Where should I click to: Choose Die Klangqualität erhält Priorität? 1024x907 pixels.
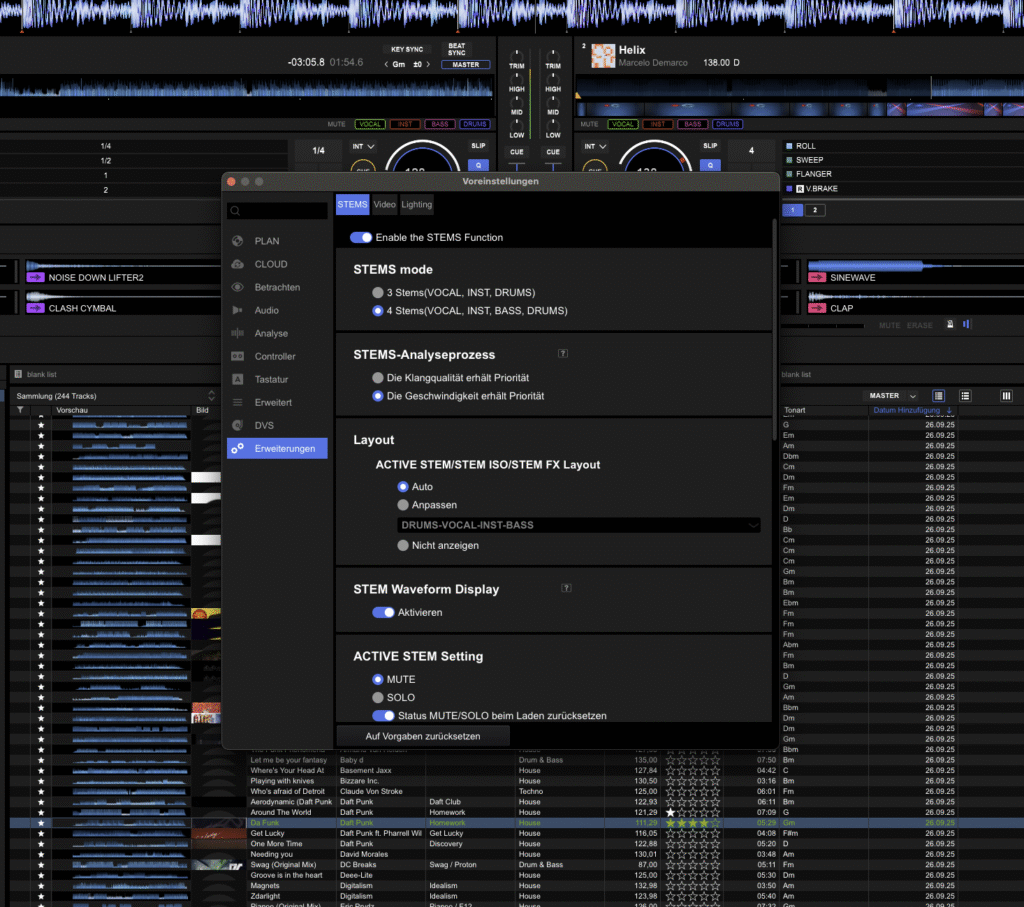tap(378, 378)
